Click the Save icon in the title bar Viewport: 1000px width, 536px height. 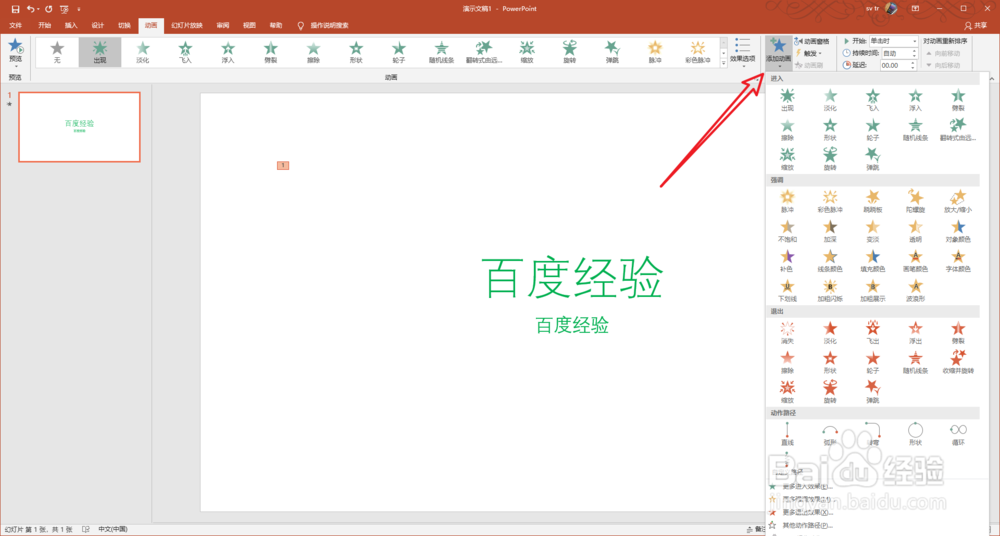tap(15, 9)
